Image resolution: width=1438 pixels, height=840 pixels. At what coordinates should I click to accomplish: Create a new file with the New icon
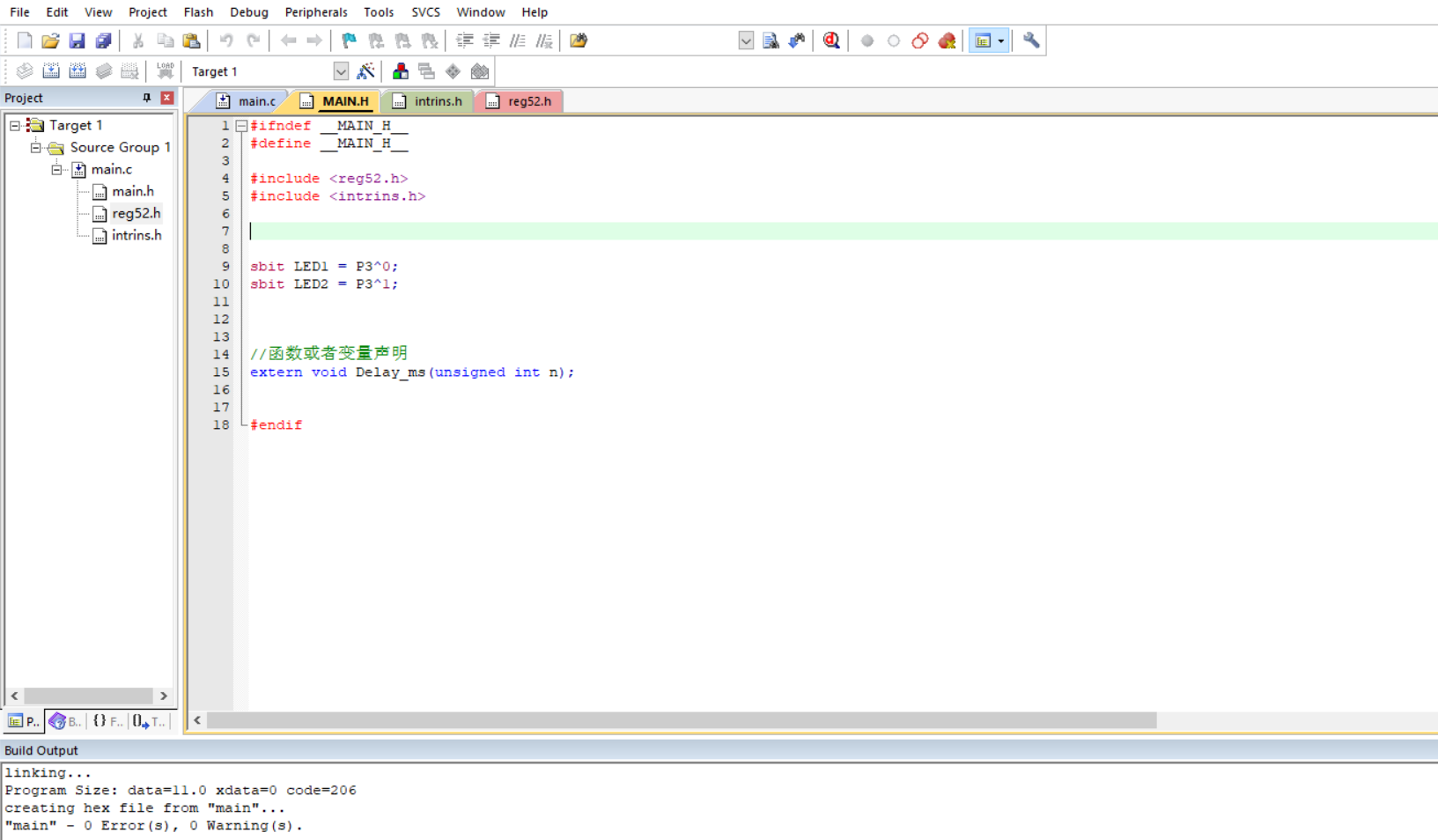click(25, 41)
